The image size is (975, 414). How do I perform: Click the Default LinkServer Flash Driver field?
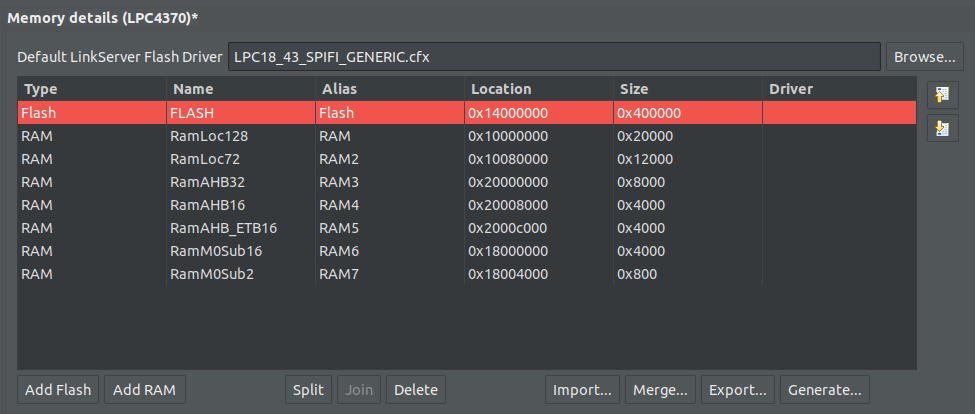pos(554,56)
